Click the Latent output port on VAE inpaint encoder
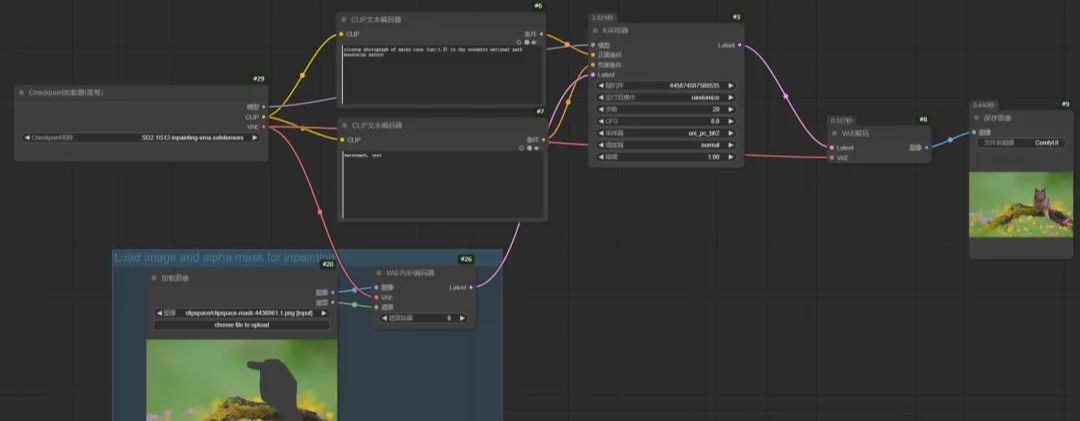The width and height of the screenshot is (1080, 421). [x=470, y=287]
